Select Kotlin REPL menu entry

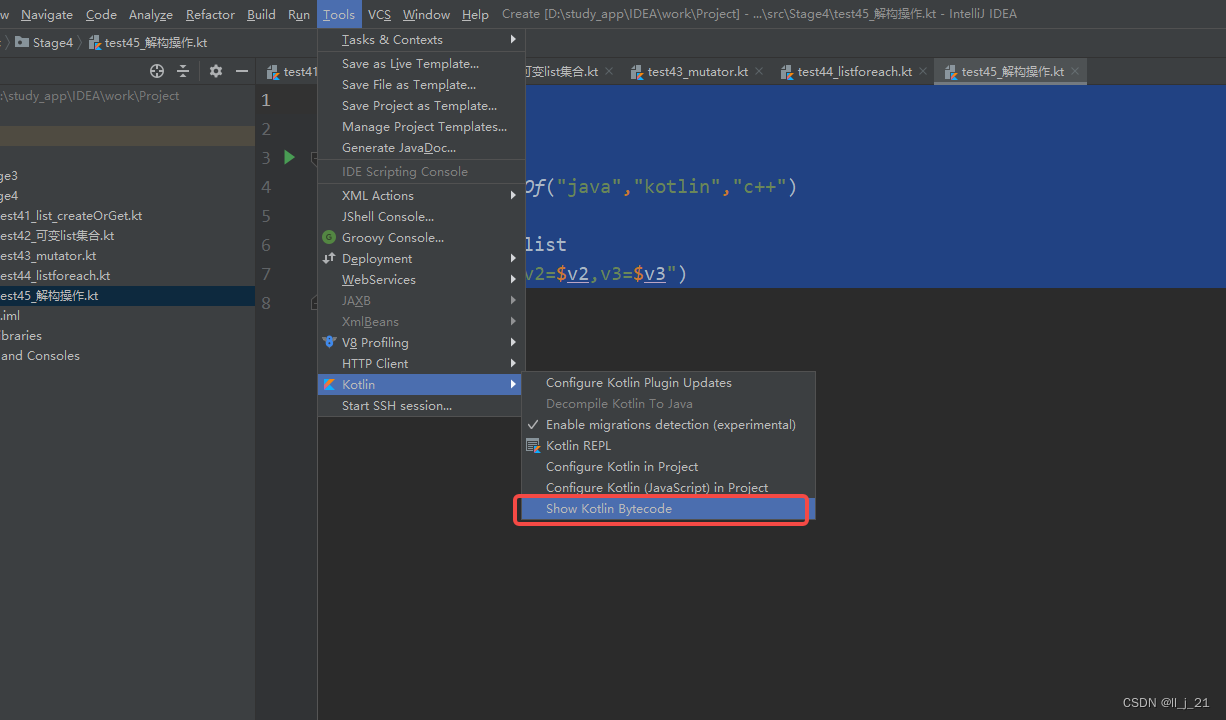[668, 446]
